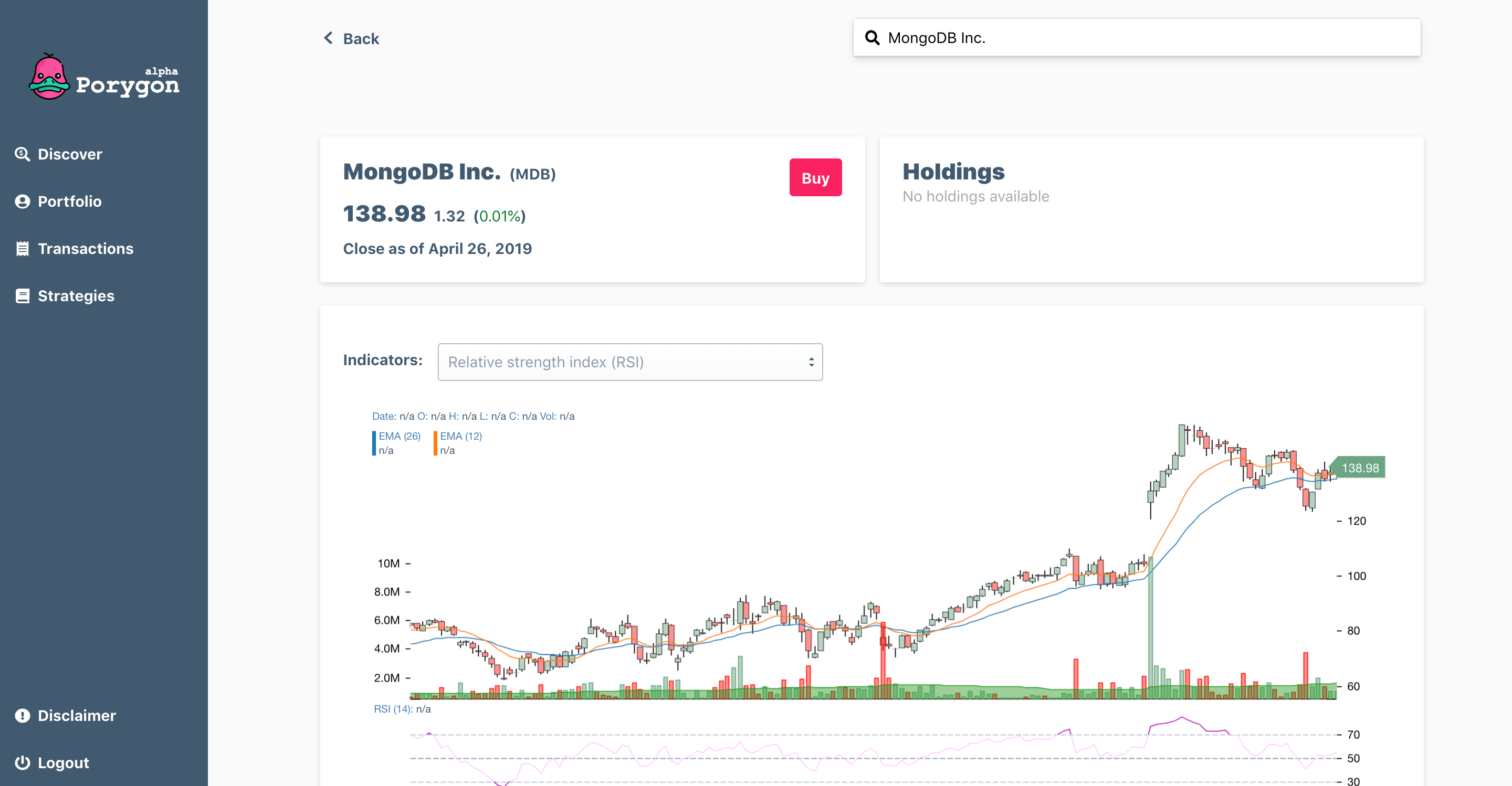Screen dimensions: 1512x786
Task: Click the EMA (12) orange legend
Action: click(x=461, y=437)
